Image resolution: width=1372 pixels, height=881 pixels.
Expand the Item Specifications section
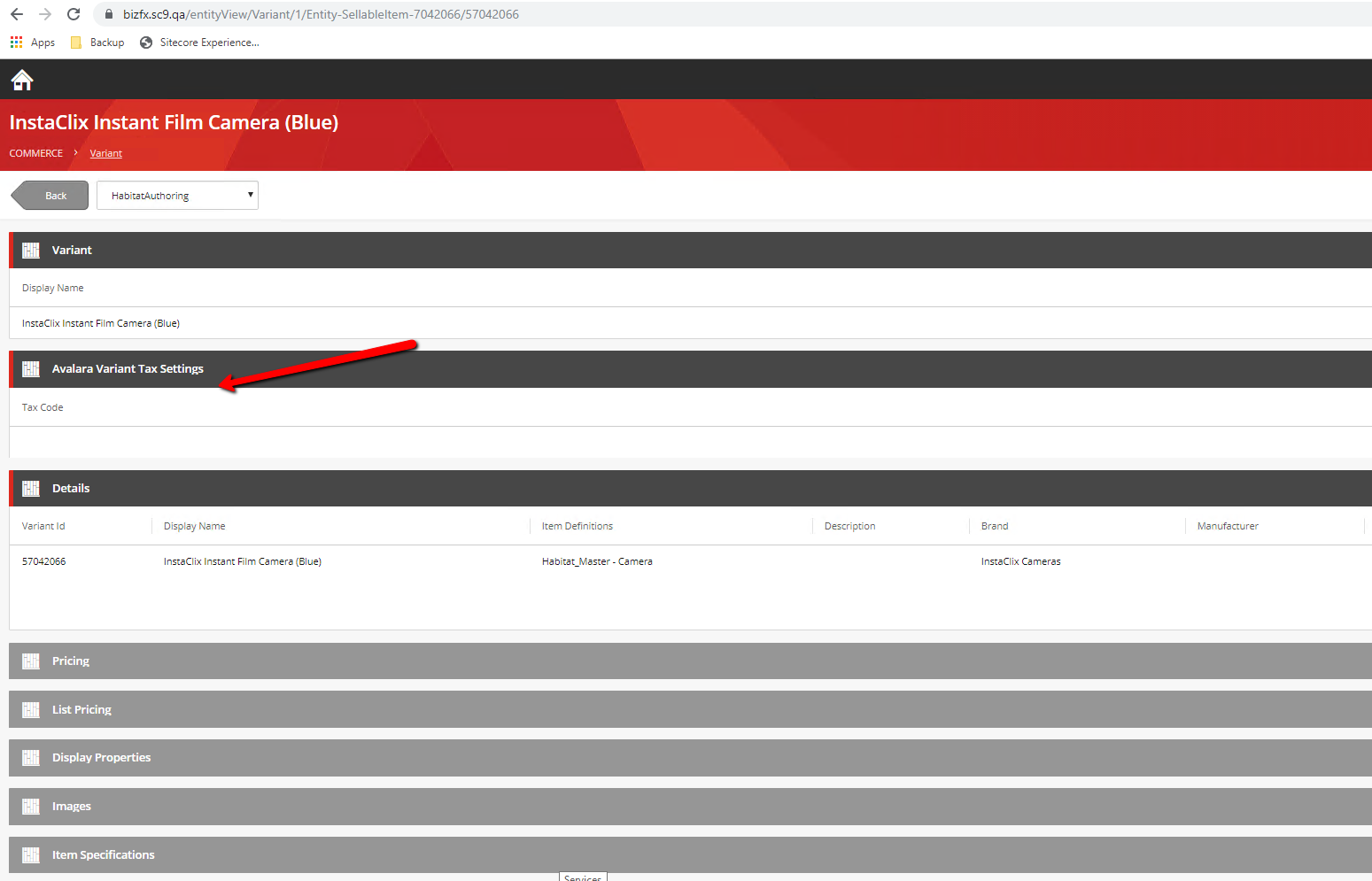[690, 855]
